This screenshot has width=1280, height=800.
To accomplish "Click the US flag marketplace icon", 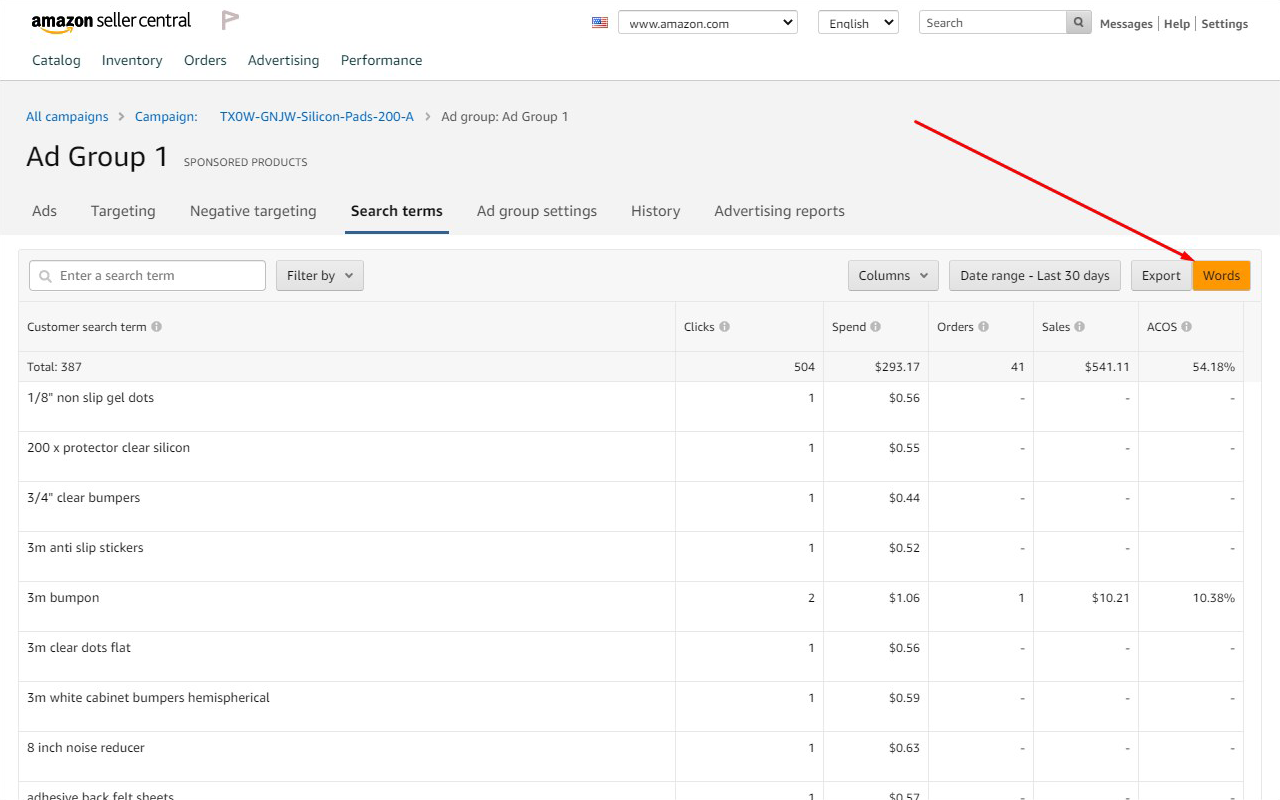I will (600, 22).
